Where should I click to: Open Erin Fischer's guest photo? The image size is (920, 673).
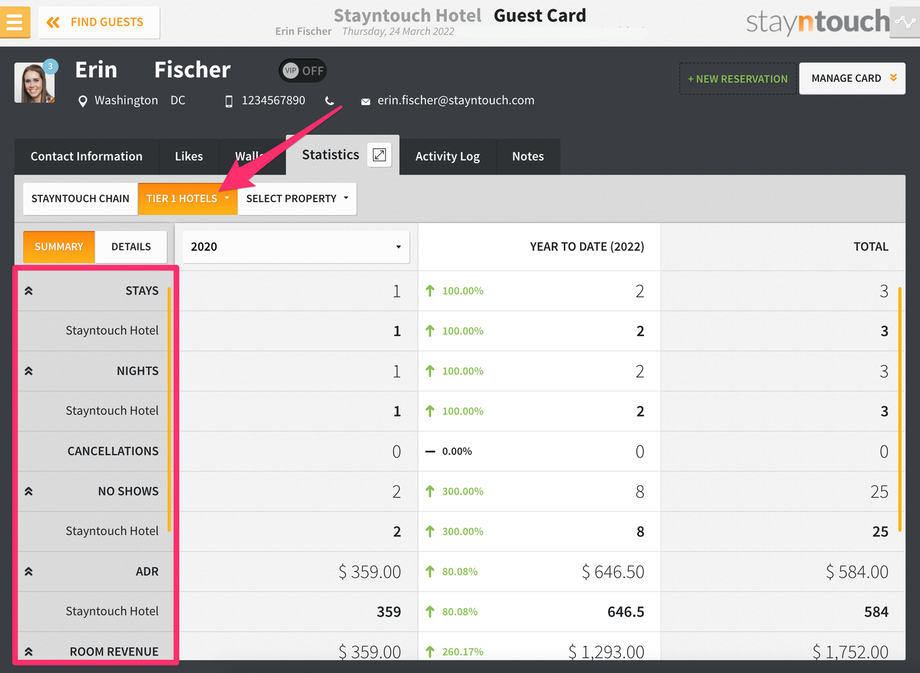coord(34,83)
